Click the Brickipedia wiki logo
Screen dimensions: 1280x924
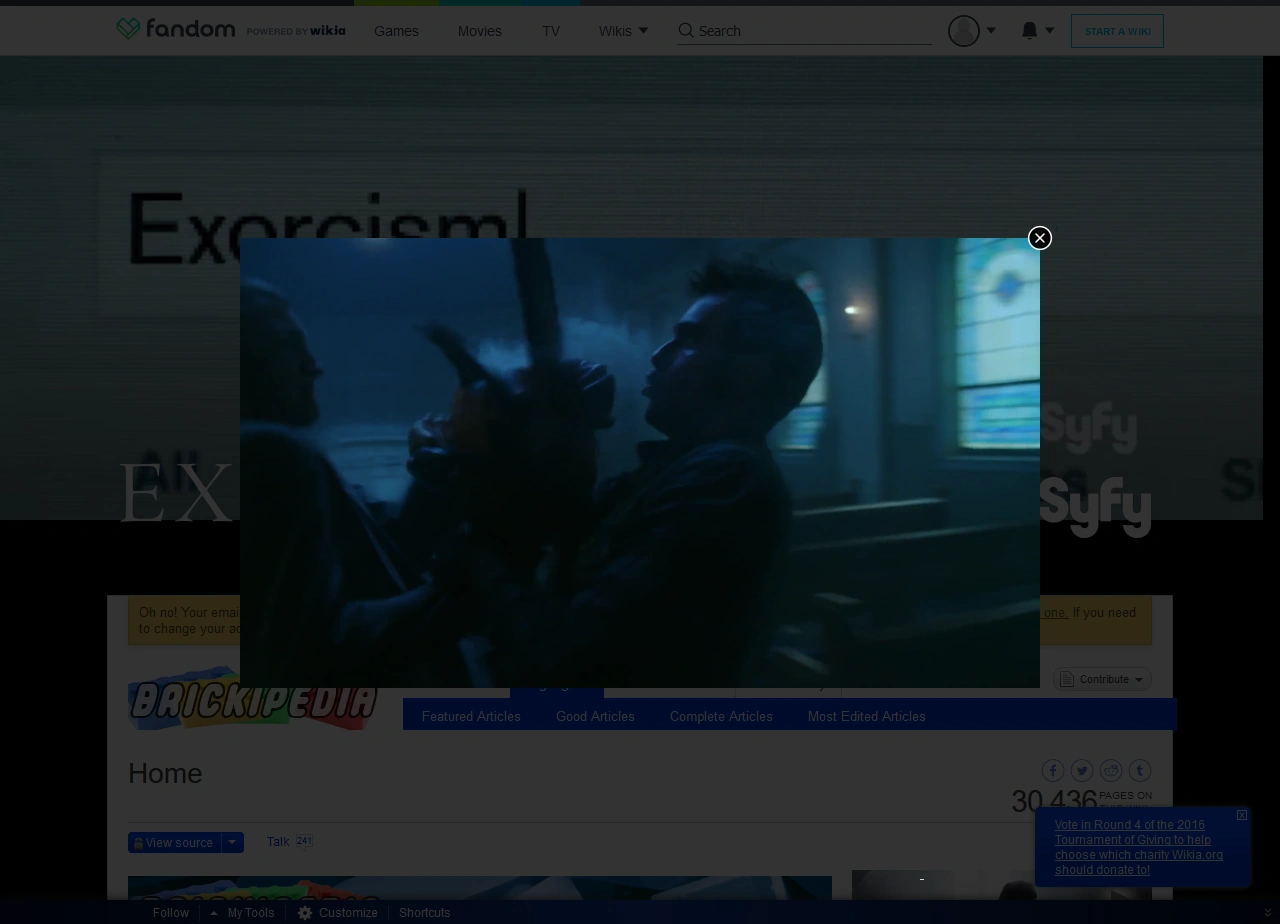coord(254,700)
